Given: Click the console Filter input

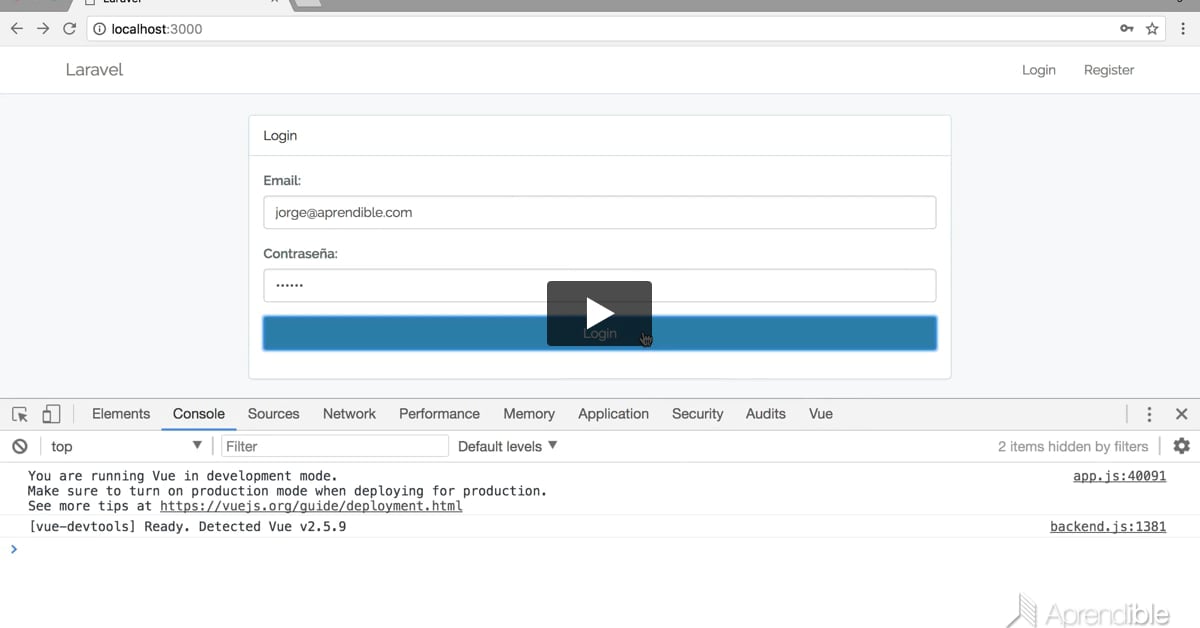Looking at the screenshot, I should pos(335,446).
